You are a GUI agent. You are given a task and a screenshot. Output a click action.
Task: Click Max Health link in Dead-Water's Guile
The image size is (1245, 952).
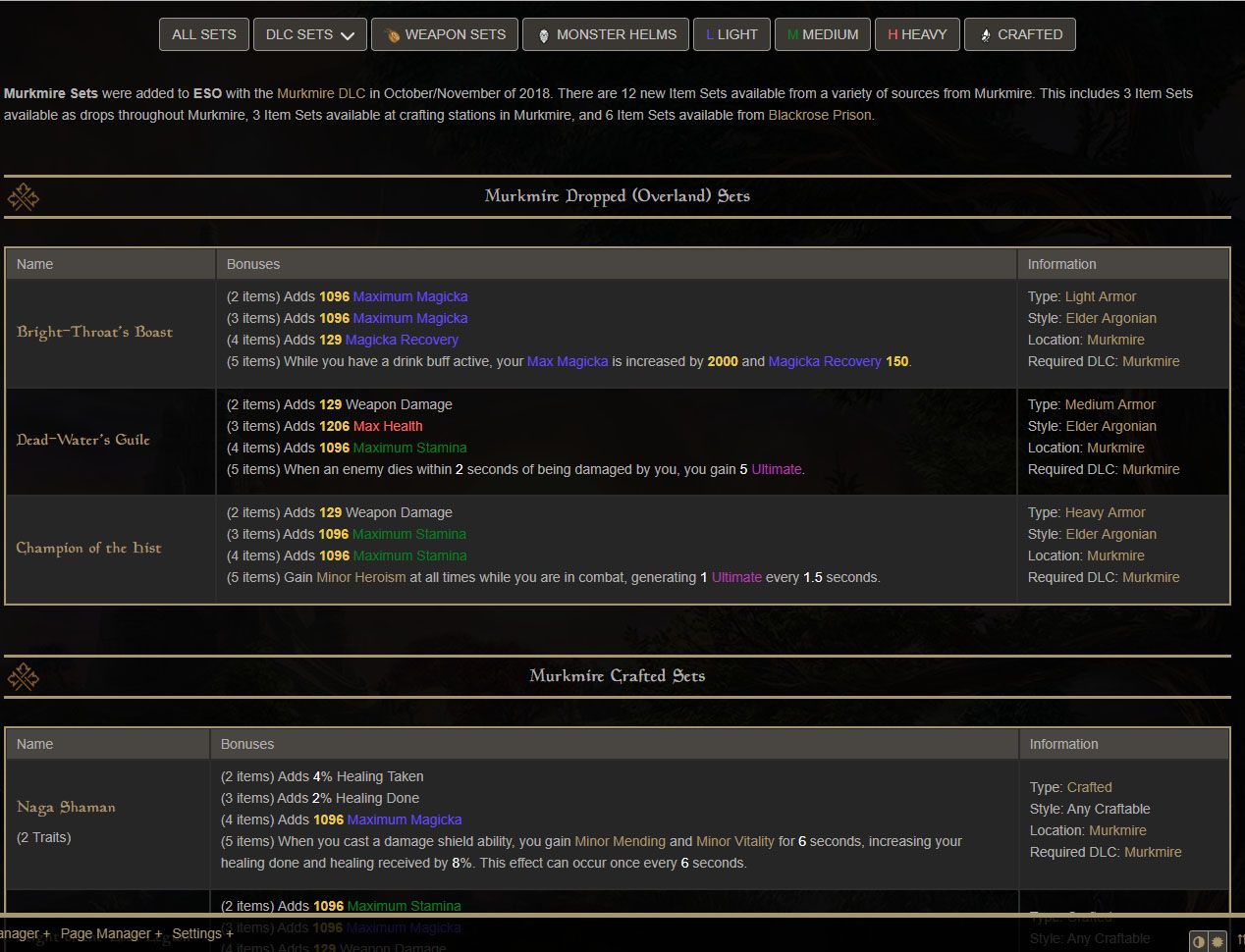coord(388,426)
